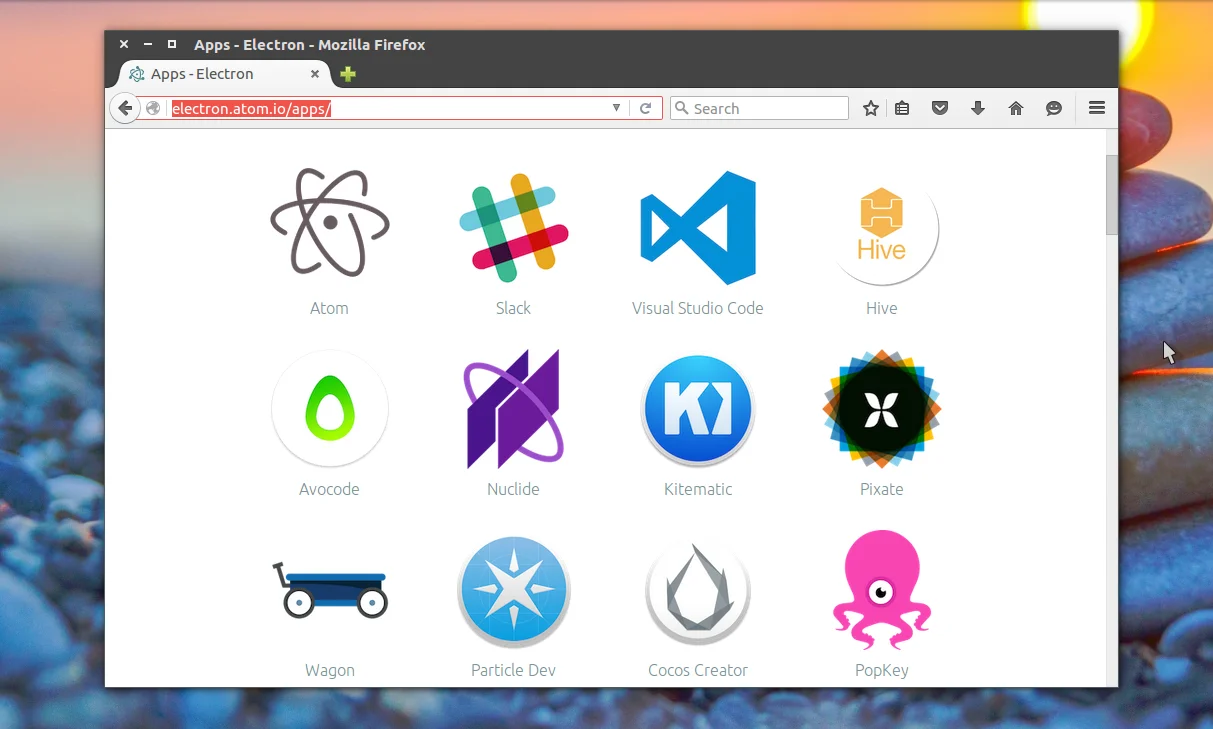Maximize the Firefox window
The width and height of the screenshot is (1213, 729).
tap(172, 45)
